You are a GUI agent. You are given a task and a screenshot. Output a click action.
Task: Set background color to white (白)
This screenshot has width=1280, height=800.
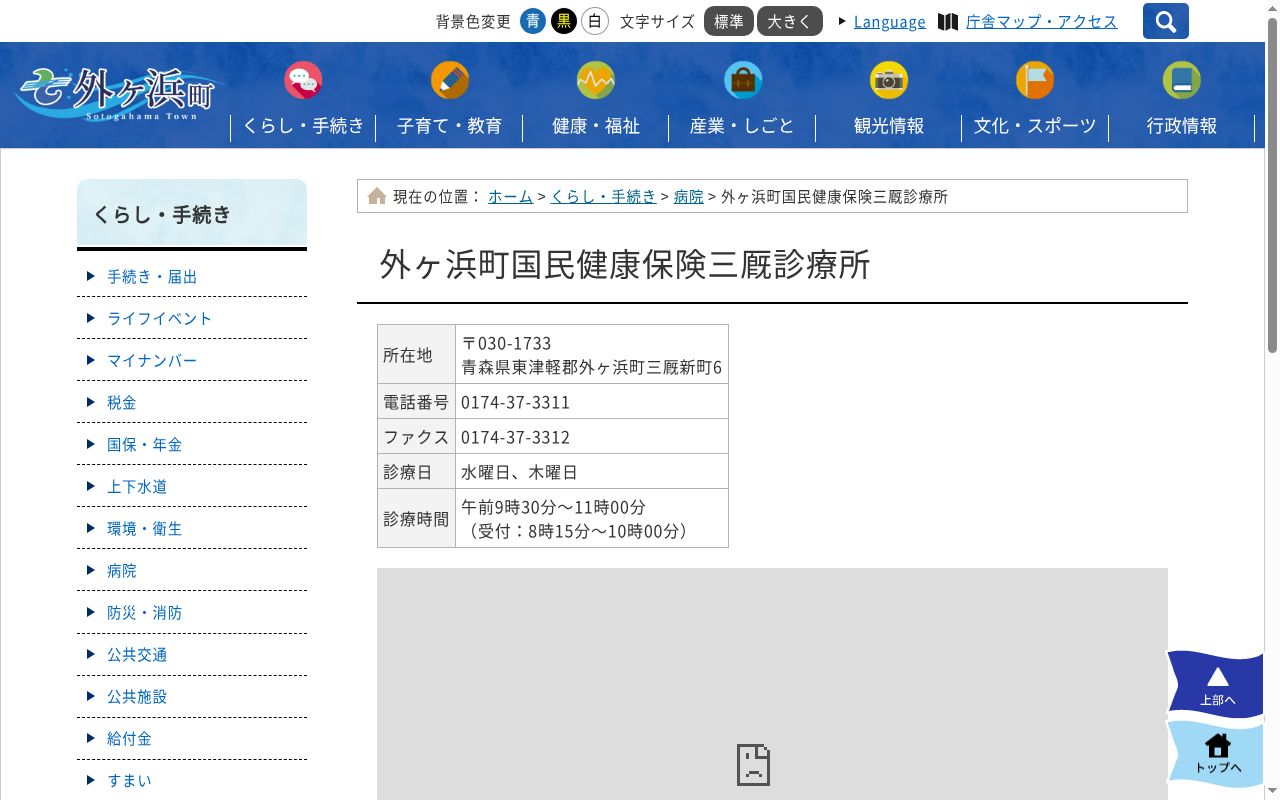point(595,21)
